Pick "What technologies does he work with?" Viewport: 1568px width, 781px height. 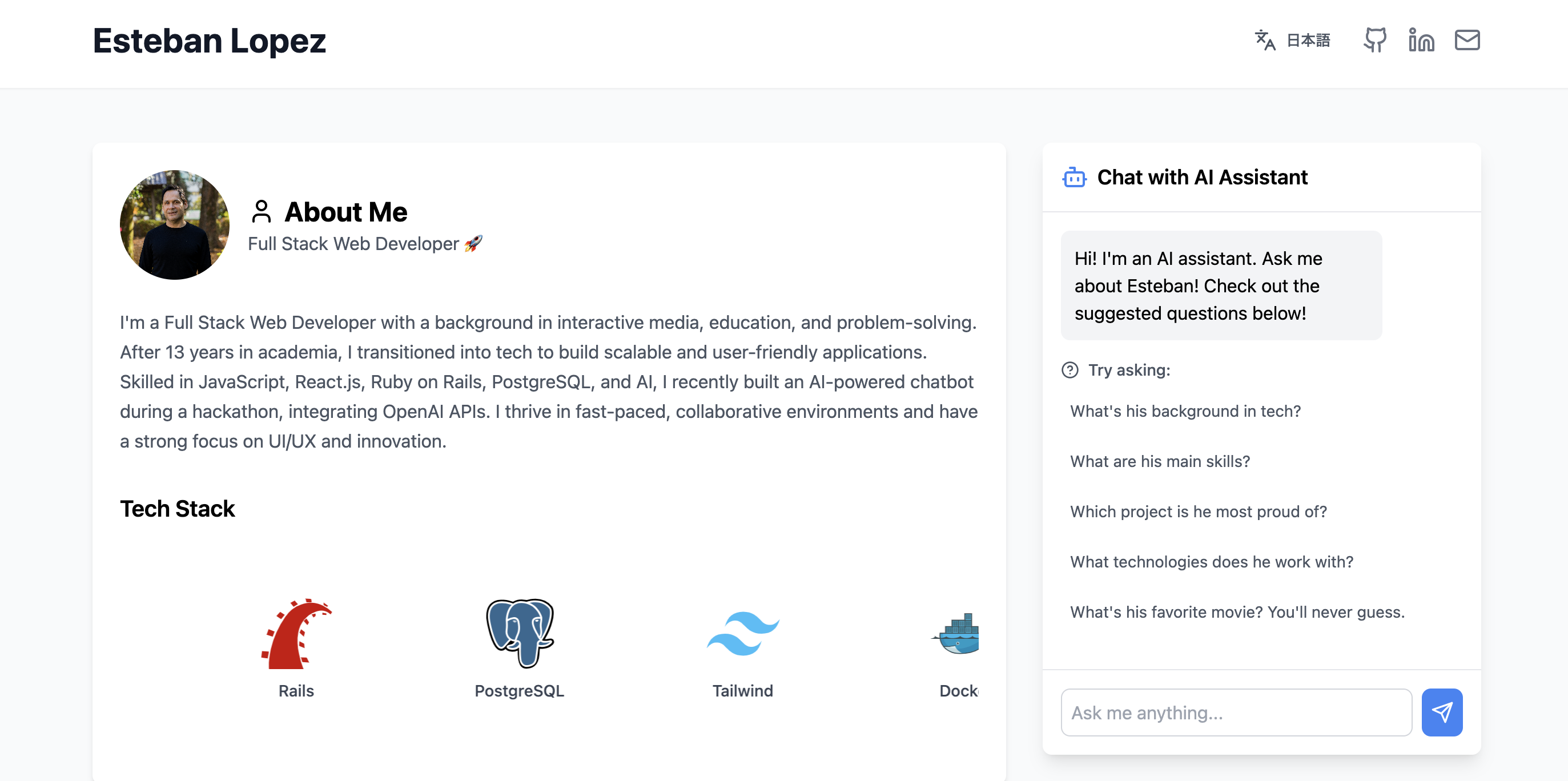pyautogui.click(x=1211, y=562)
